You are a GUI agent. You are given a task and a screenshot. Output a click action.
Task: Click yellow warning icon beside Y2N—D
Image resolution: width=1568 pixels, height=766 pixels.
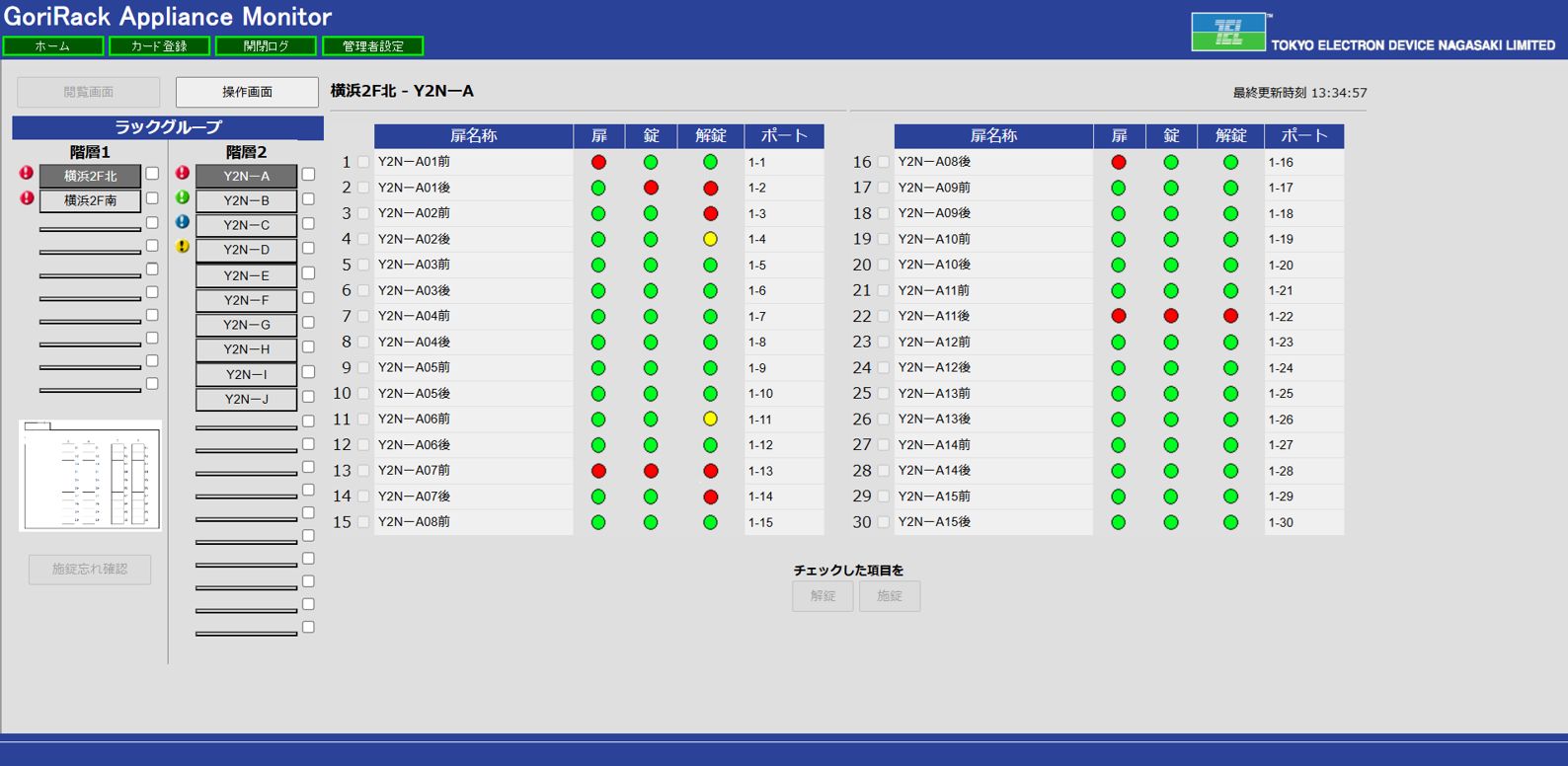pyautogui.click(x=183, y=247)
